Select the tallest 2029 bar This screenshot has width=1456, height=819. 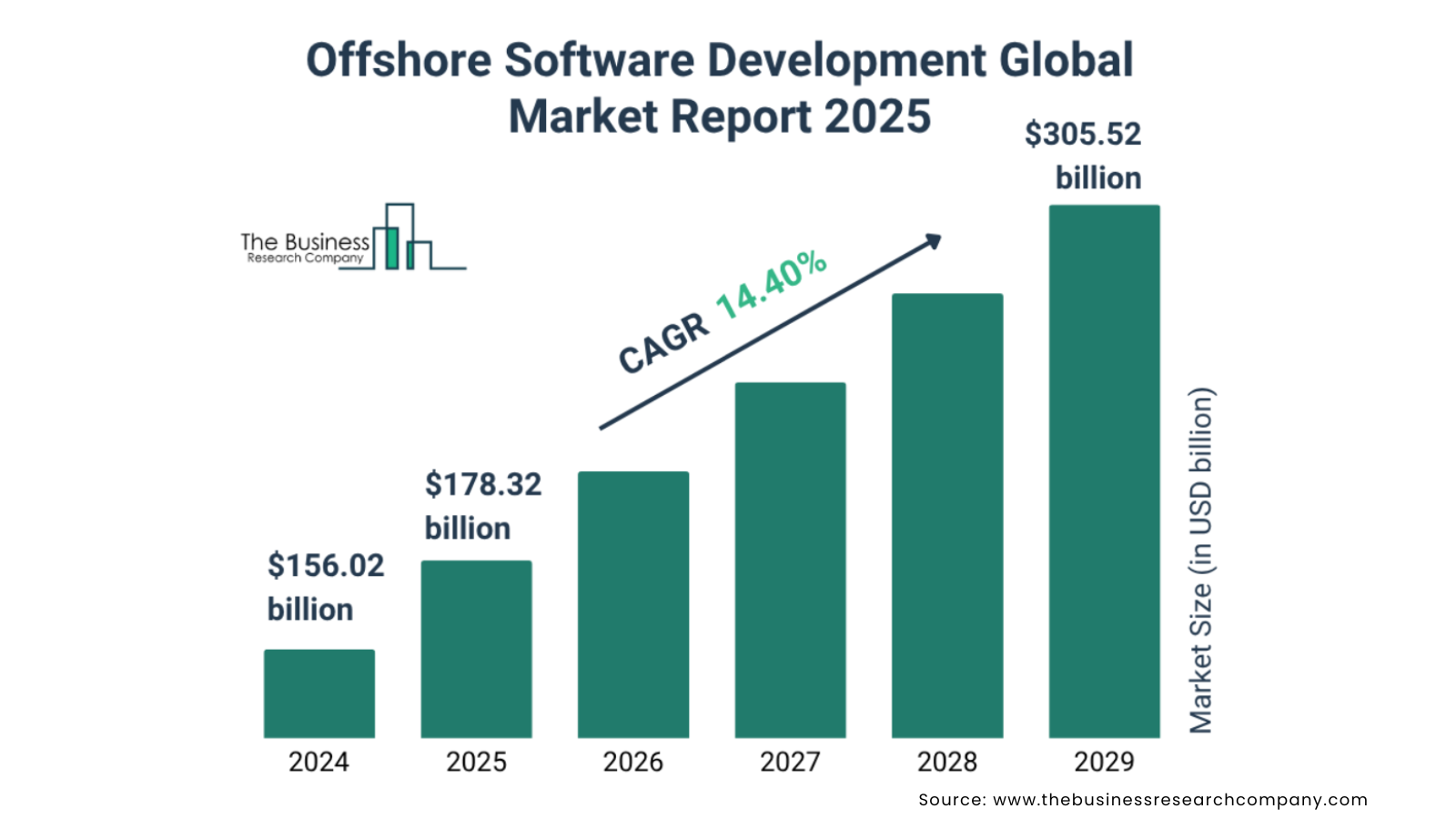coord(1104,470)
